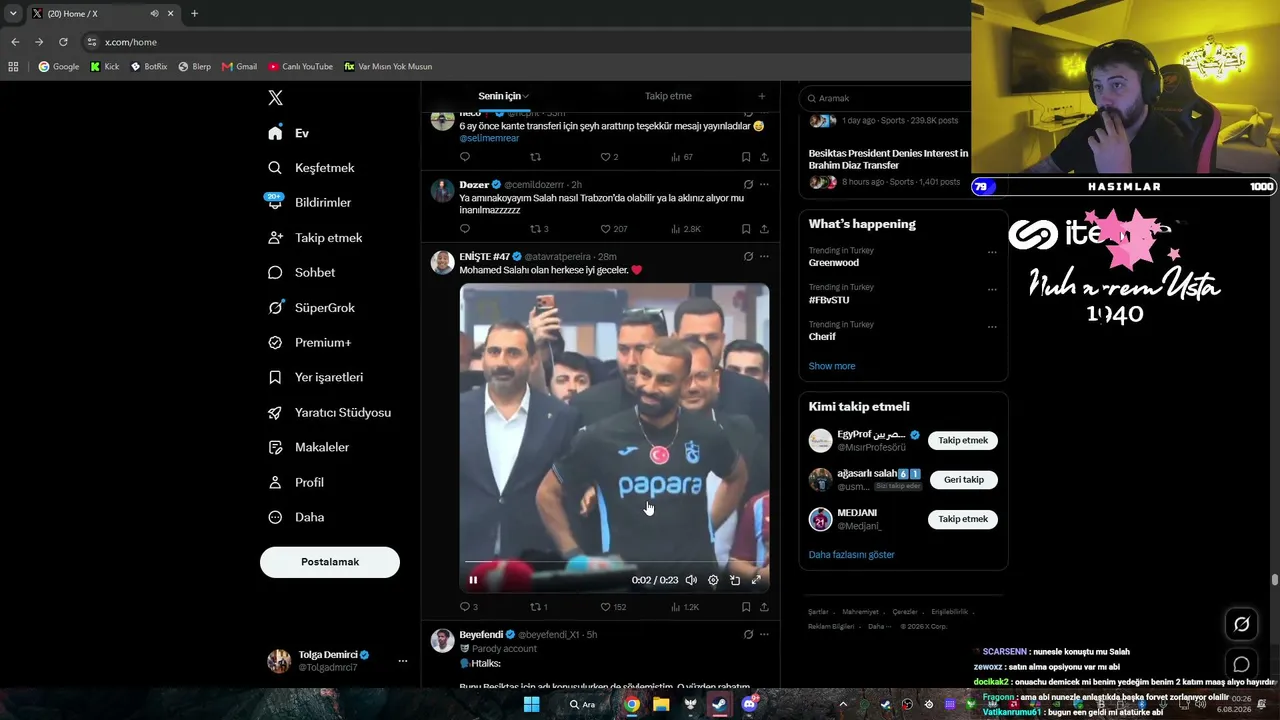The width and height of the screenshot is (1280, 720).
Task: Switch to the Takip etme tab
Action: click(x=668, y=96)
